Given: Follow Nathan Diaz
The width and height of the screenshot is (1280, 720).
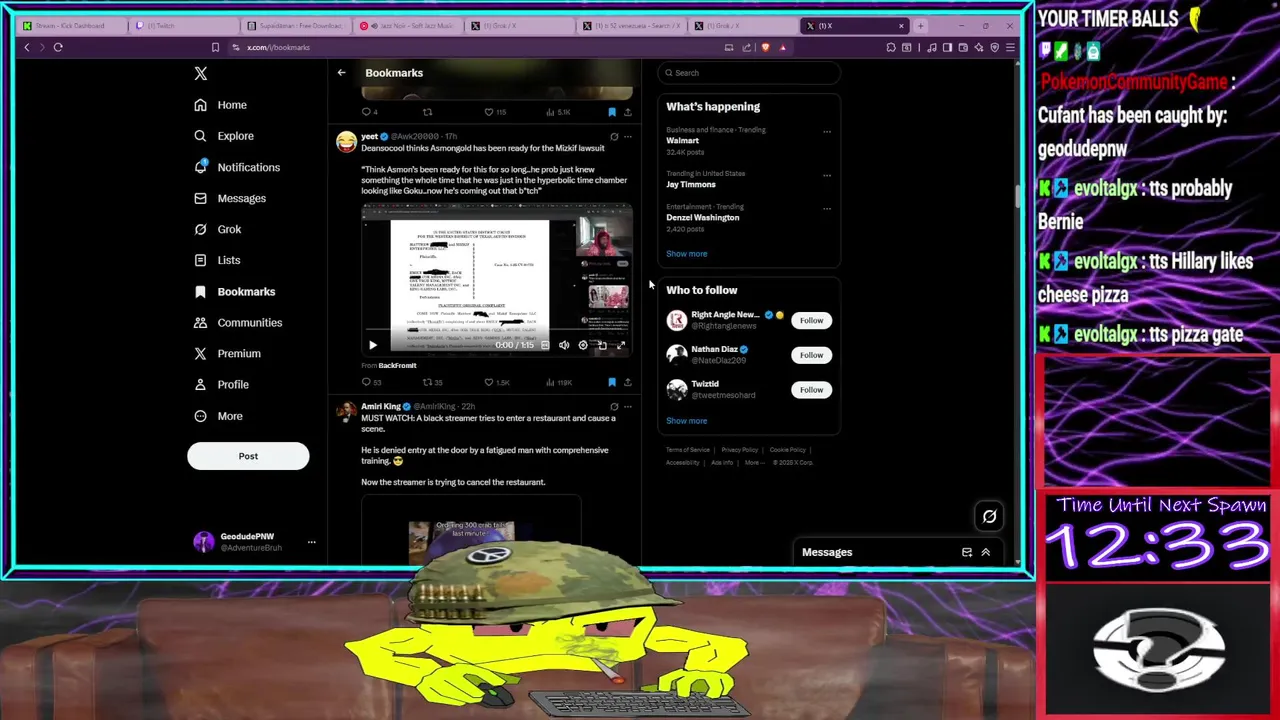Looking at the screenshot, I should point(811,355).
